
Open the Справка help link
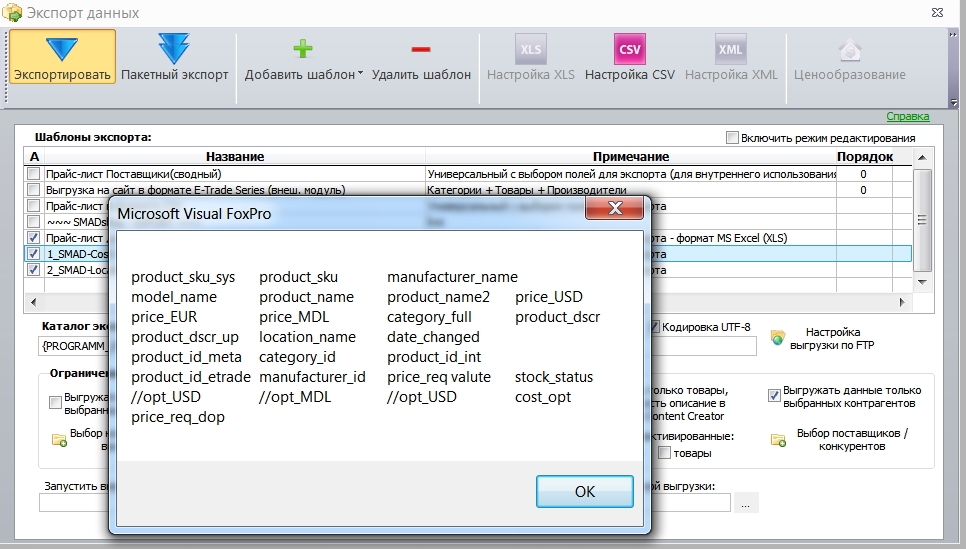pos(907,116)
